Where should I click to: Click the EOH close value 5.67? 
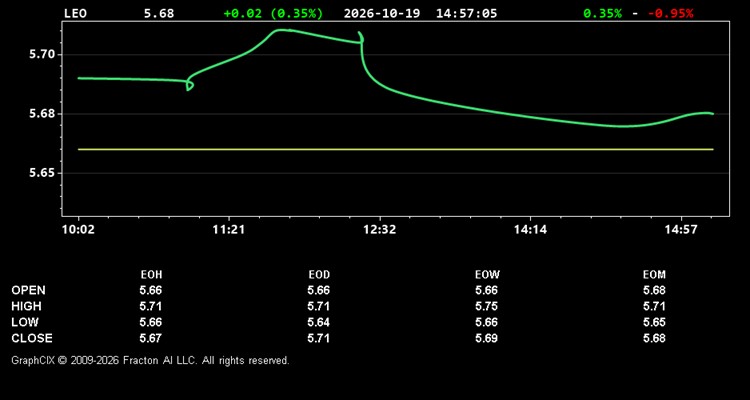151,338
